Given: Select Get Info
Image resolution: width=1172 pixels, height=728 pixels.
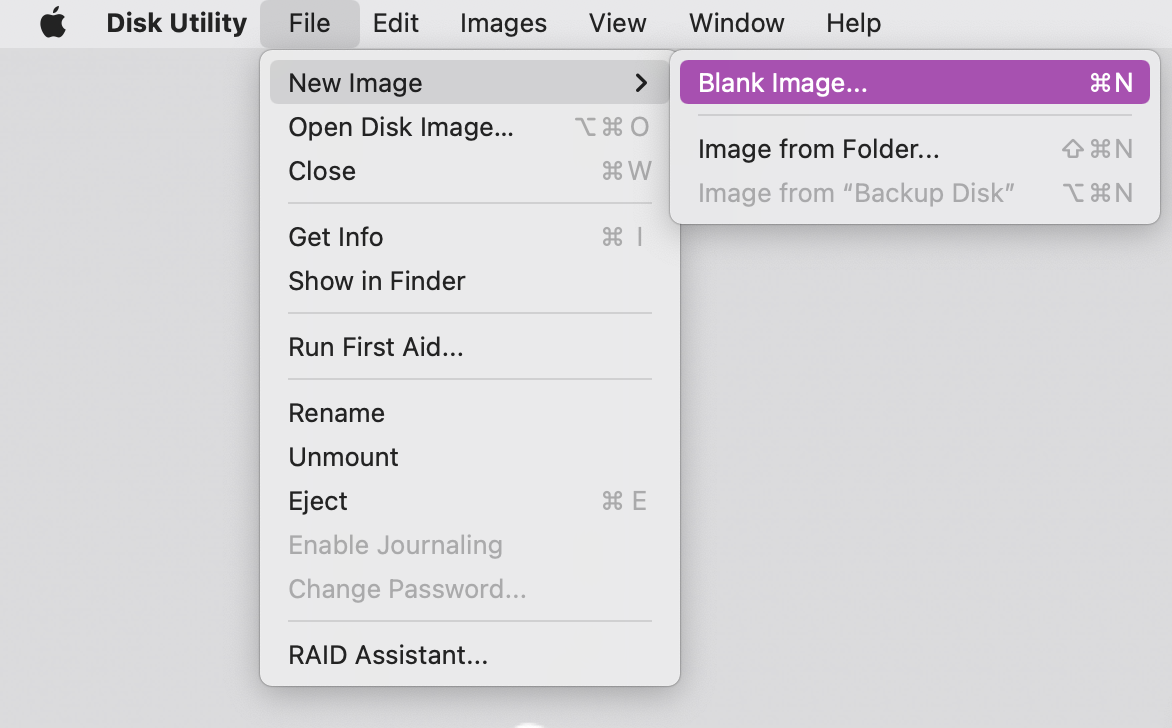Looking at the screenshot, I should (x=469, y=237).
